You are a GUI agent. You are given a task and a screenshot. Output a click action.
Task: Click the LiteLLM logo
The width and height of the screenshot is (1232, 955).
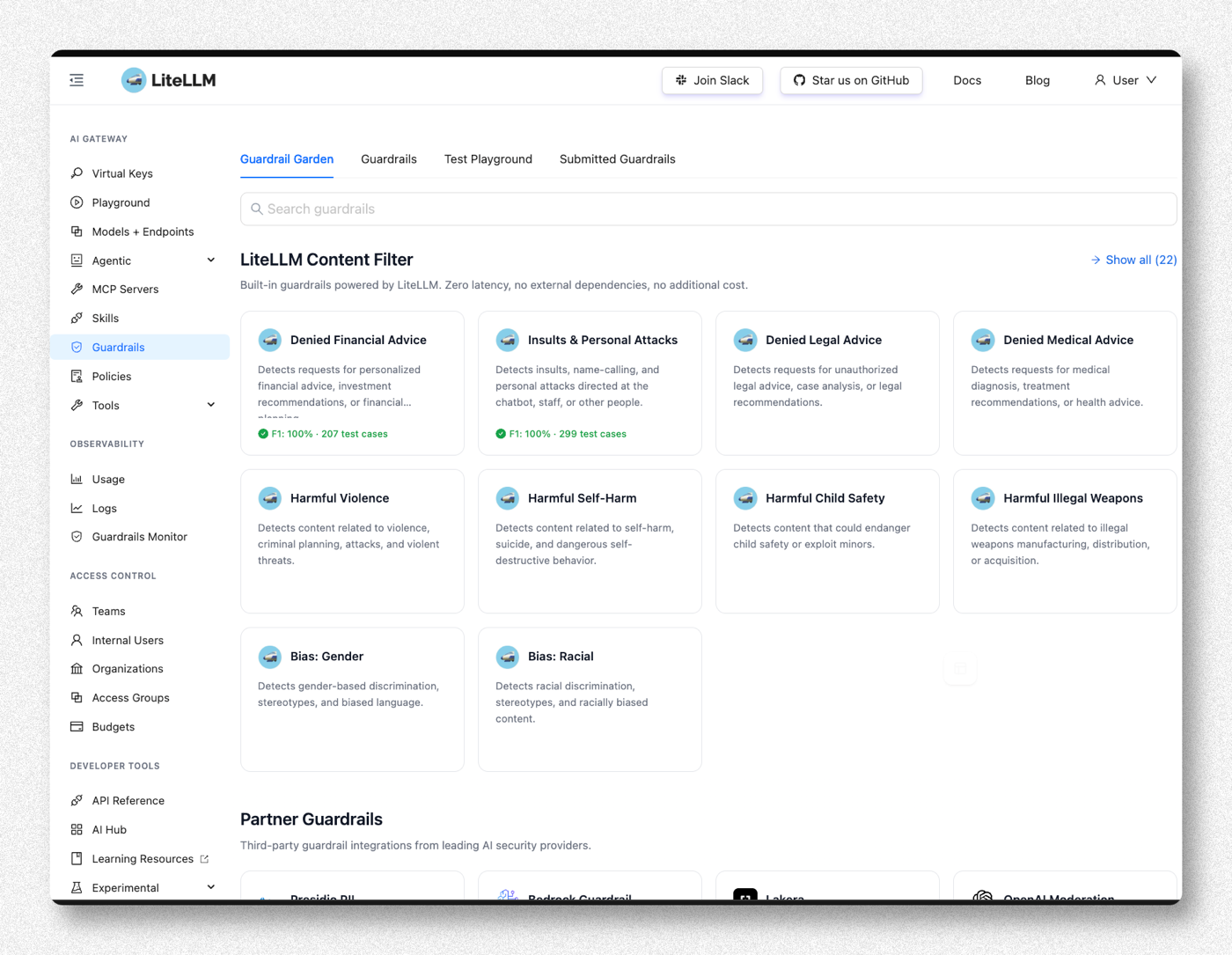(168, 80)
